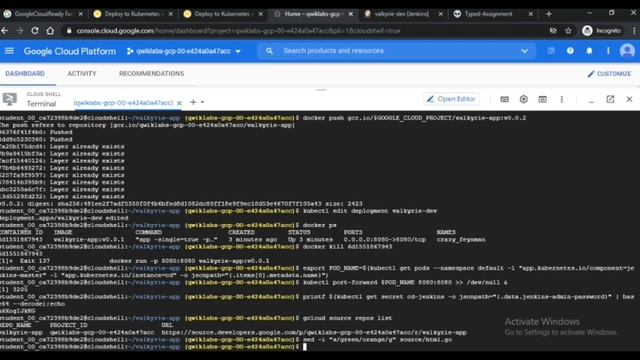Select the qwiklabs Cloud Shell terminal tab

(x=123, y=103)
